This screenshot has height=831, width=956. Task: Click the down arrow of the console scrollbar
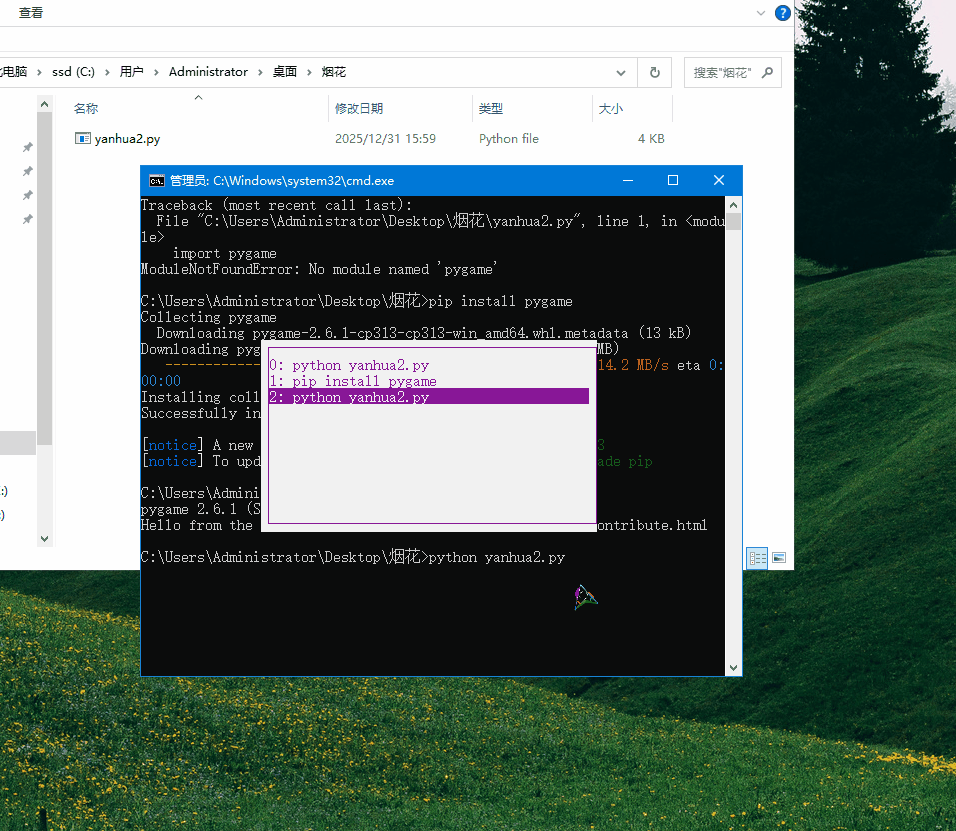coord(733,667)
